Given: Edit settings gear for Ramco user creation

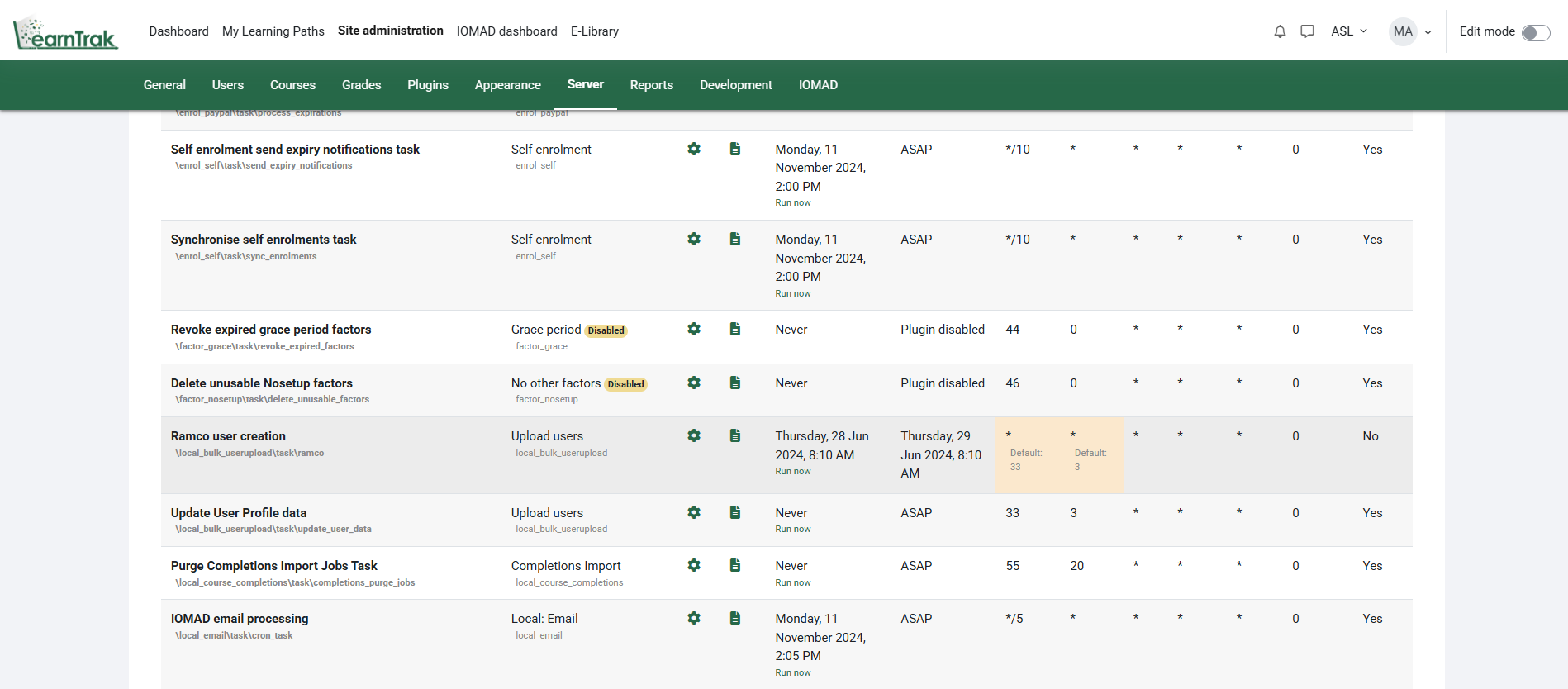Looking at the screenshot, I should [694, 435].
